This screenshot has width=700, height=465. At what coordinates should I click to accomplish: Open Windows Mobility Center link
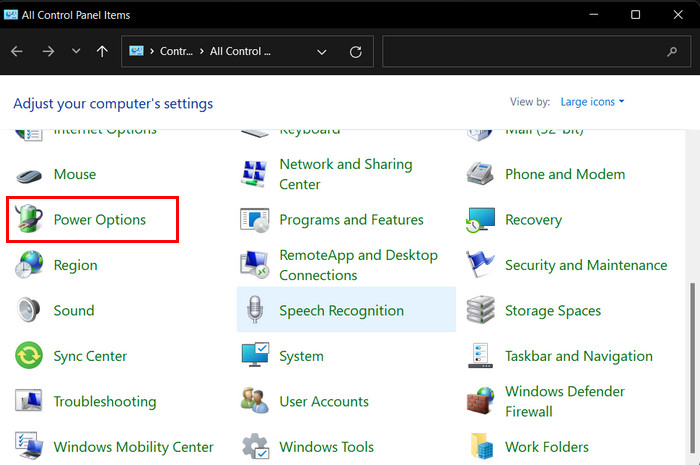click(x=133, y=447)
